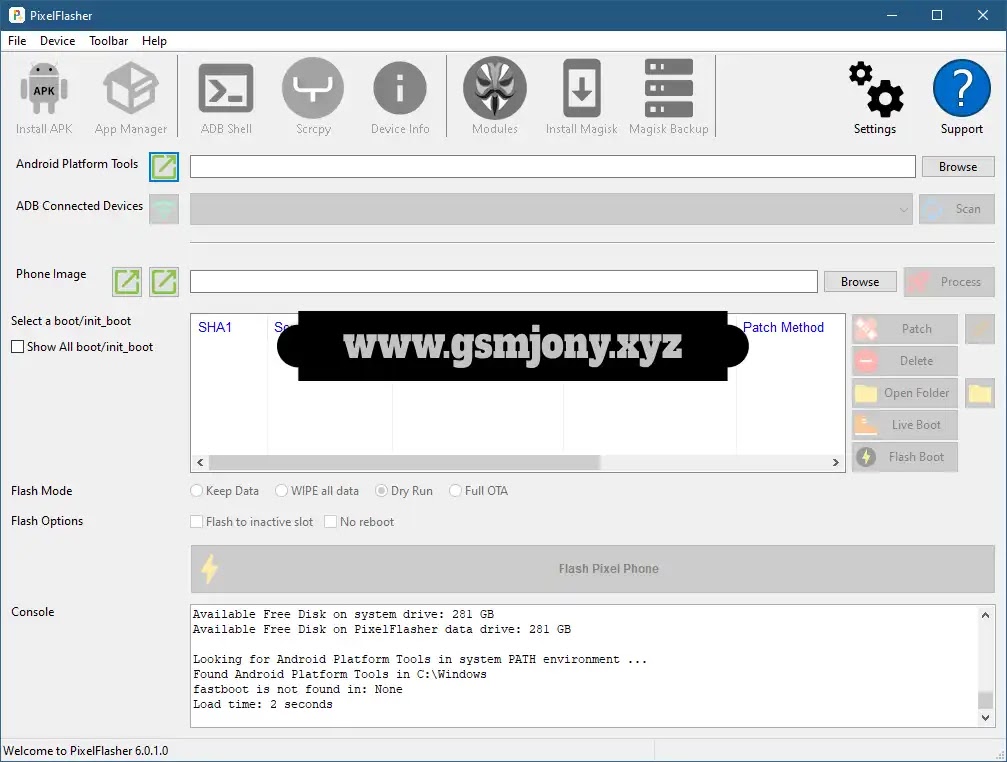Toggle Show All boot/init_boot checkbox
Screen dimensions: 1007x762
(17, 347)
